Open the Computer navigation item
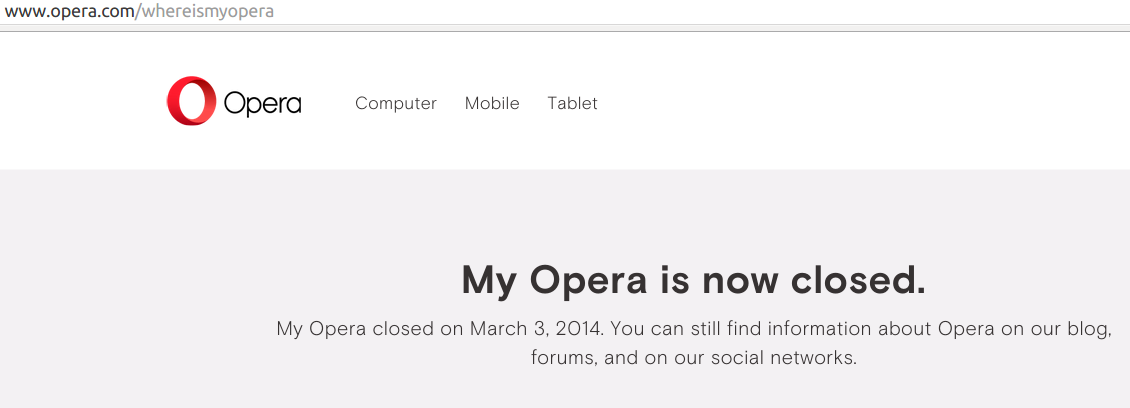The width and height of the screenshot is (1130, 408). coord(396,104)
